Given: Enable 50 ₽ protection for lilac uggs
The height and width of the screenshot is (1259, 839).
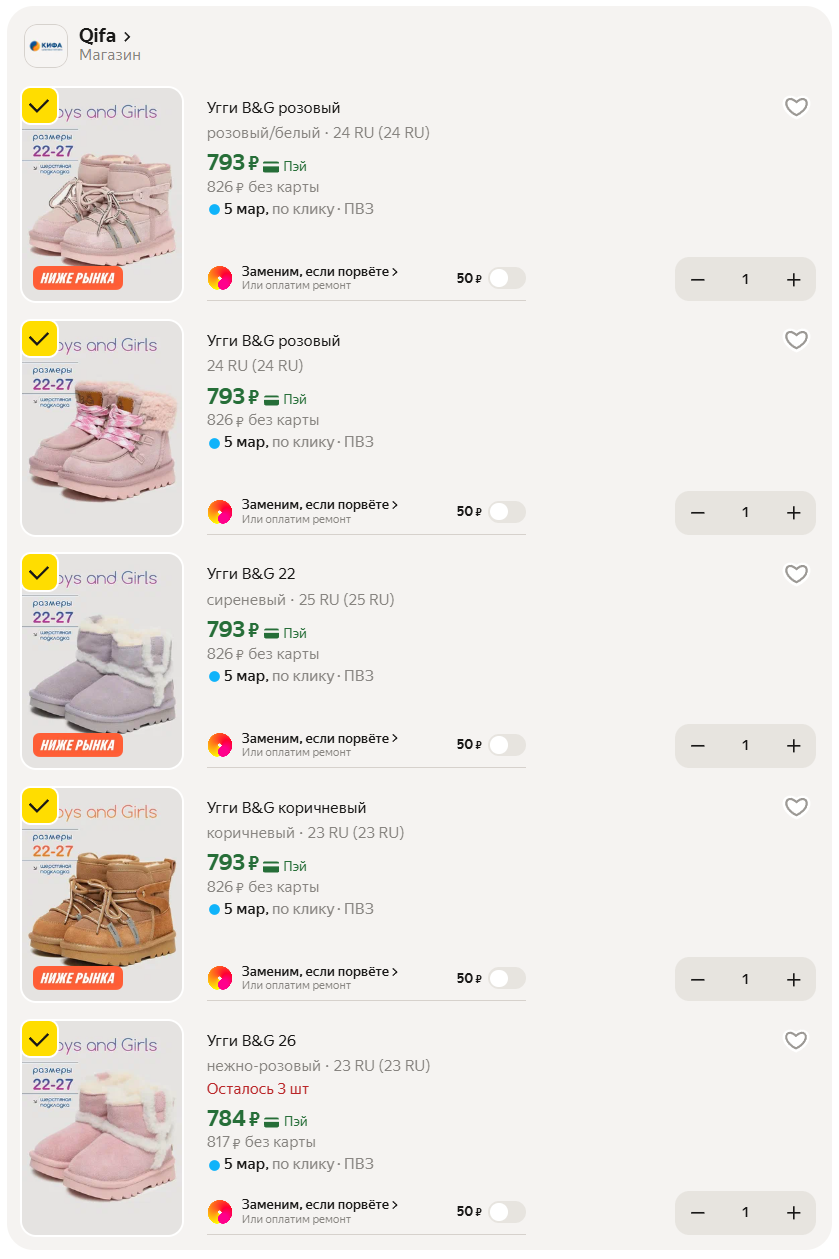Looking at the screenshot, I should pyautogui.click(x=506, y=745).
